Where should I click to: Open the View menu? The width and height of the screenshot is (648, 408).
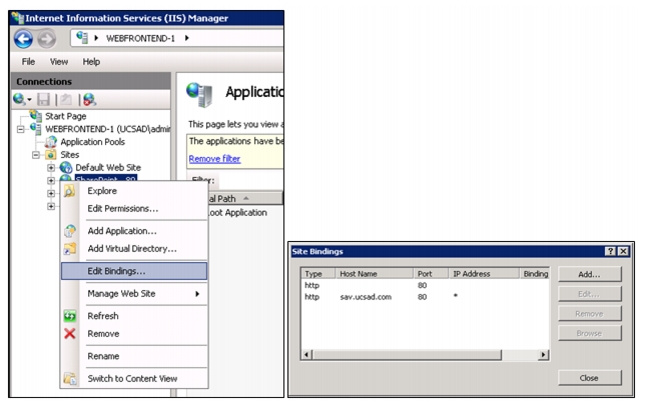click(59, 62)
